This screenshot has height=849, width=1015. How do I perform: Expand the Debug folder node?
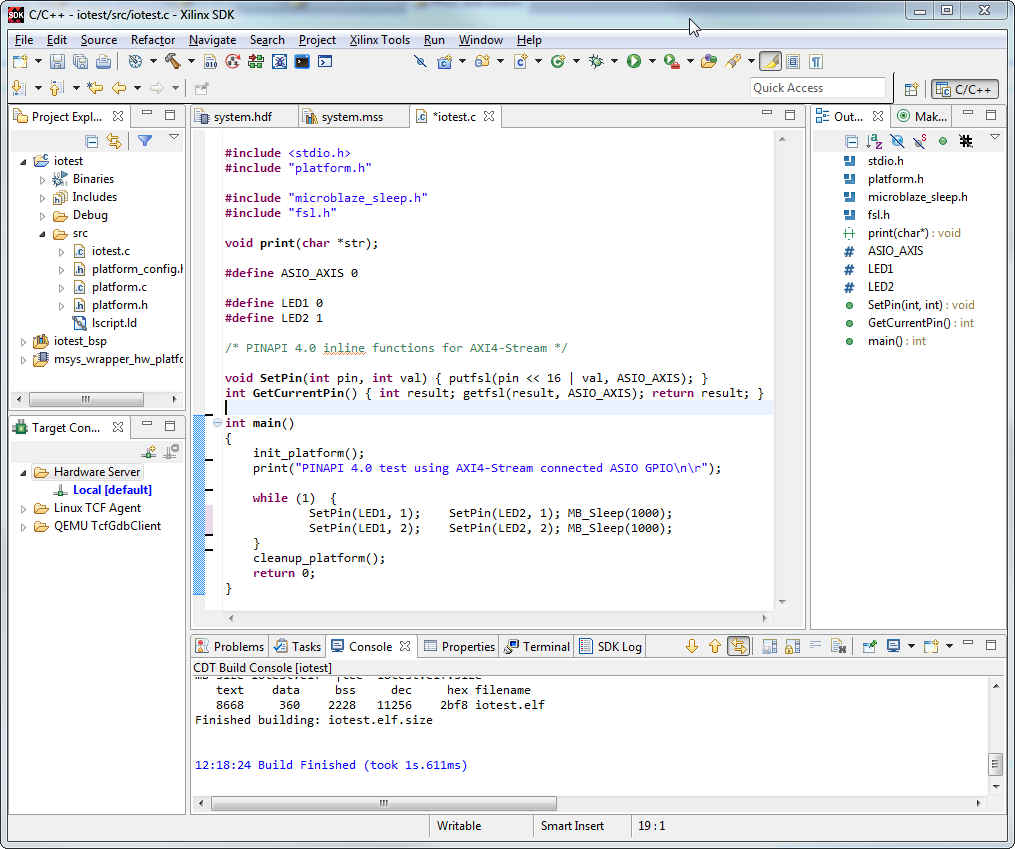tap(43, 216)
